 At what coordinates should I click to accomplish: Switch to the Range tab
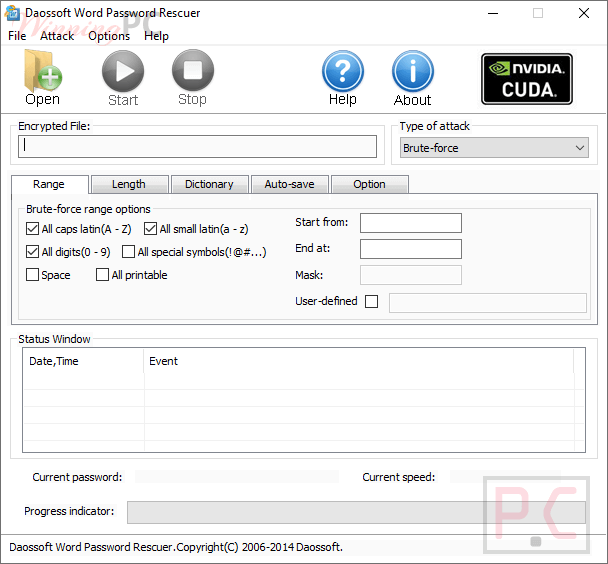[49, 184]
